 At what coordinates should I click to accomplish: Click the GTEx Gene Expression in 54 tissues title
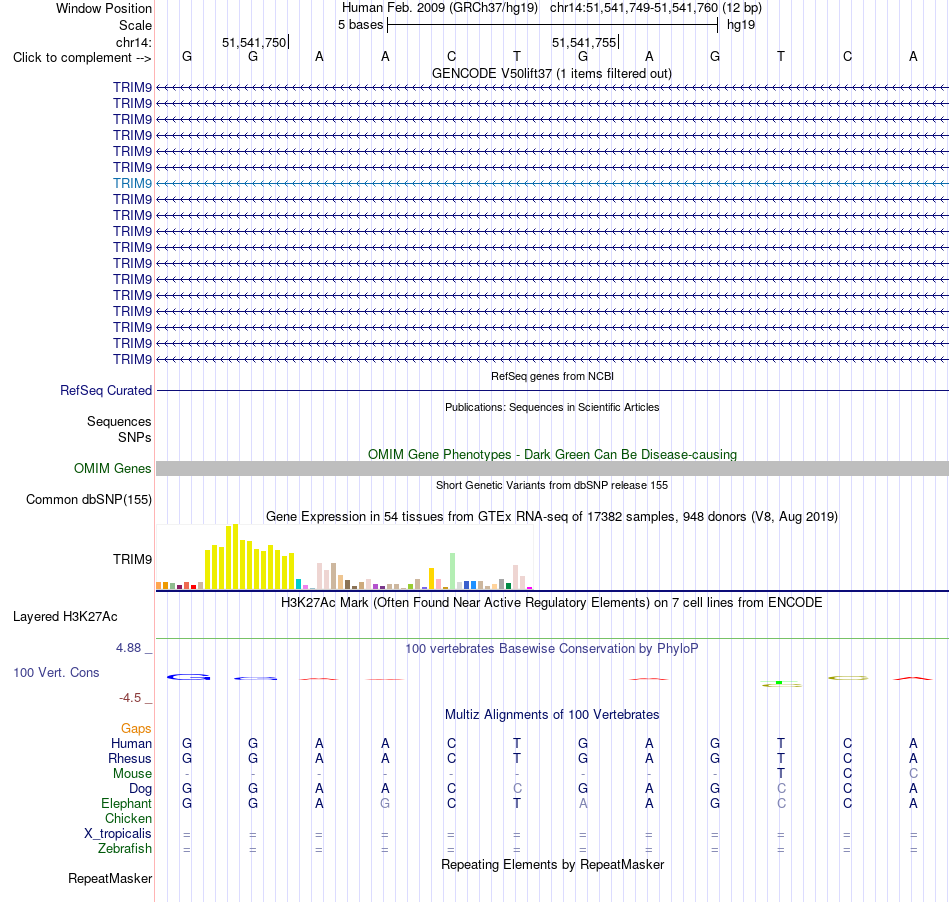[552, 517]
